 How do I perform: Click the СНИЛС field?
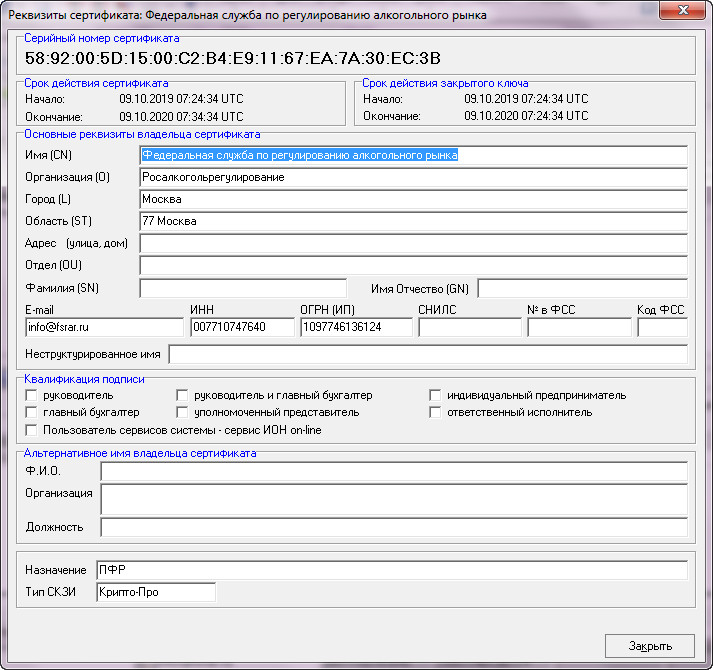(x=470, y=327)
